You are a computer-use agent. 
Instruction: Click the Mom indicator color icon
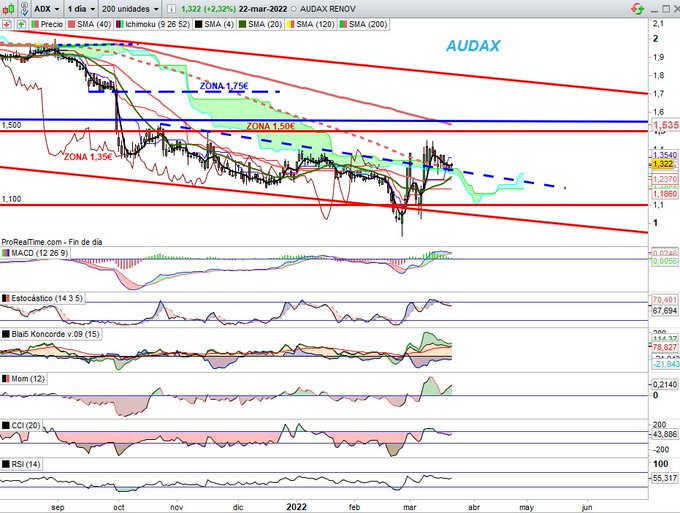click(6, 379)
